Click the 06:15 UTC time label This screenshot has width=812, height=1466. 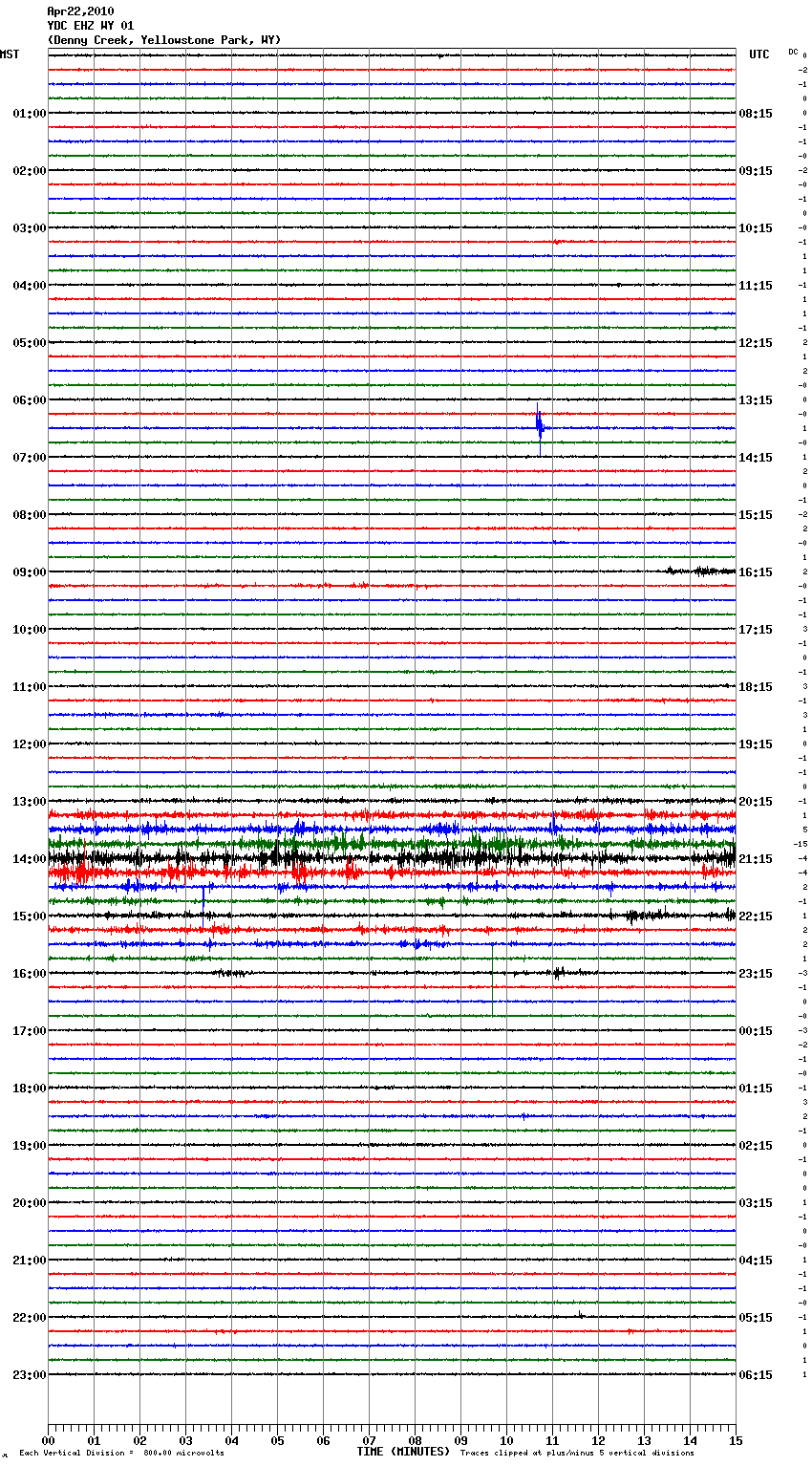click(x=756, y=1375)
